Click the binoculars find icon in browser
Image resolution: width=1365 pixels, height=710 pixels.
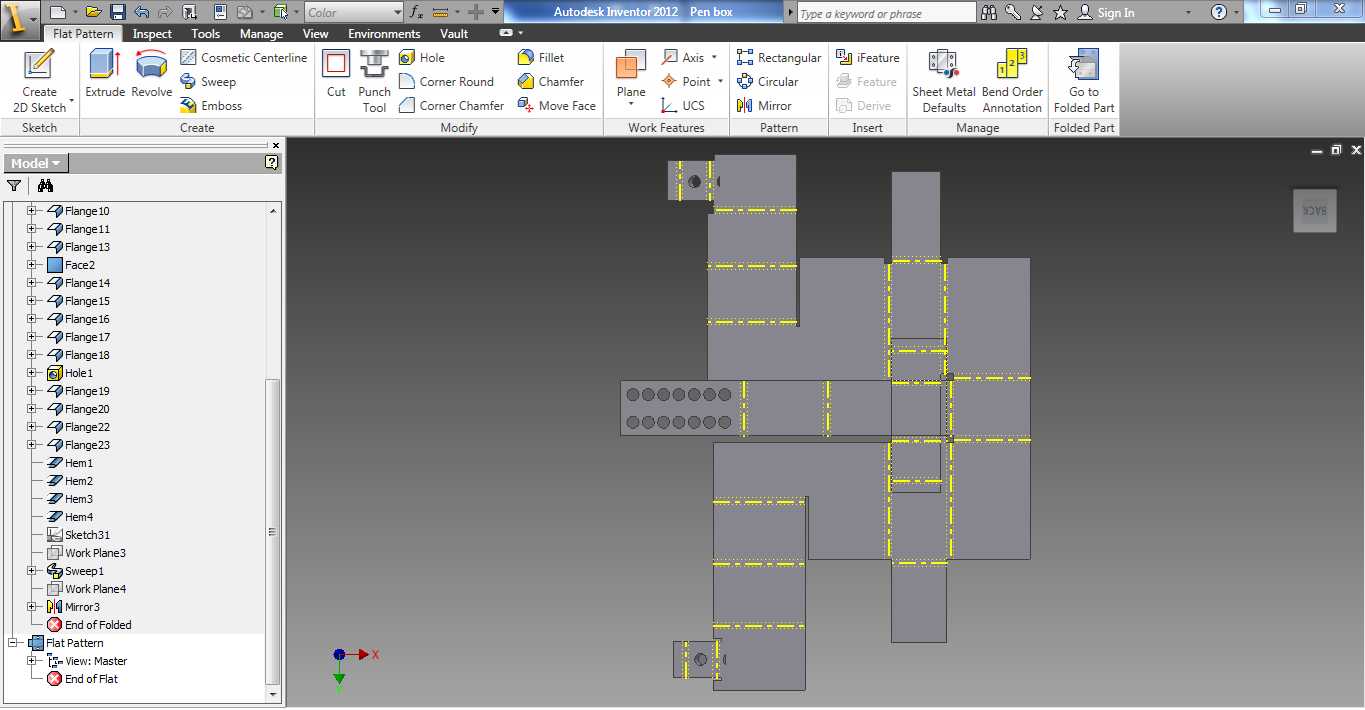click(45, 185)
